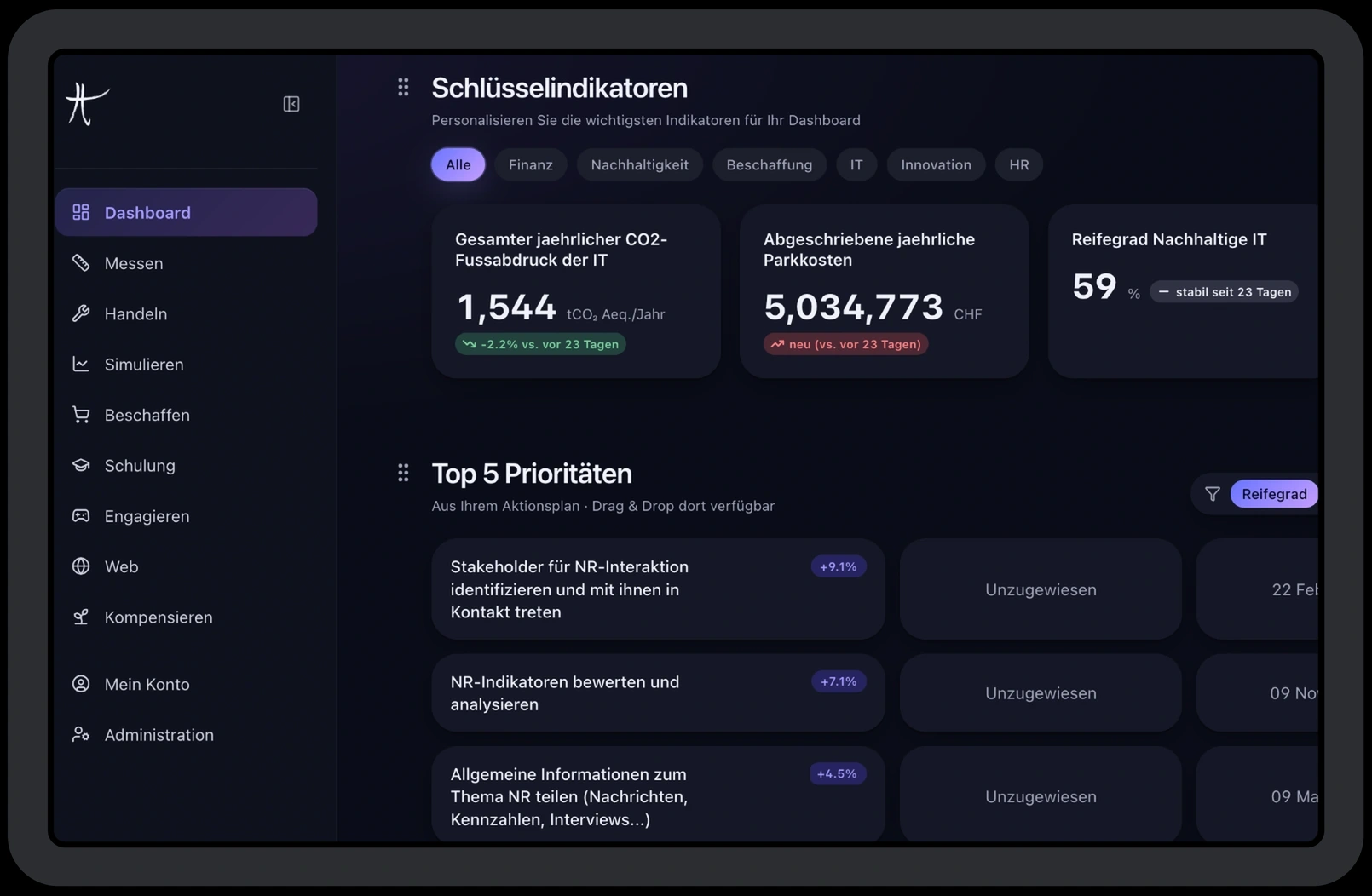Click the Simulieren chart icon
Screen dimensions: 1372x896
tap(81, 365)
